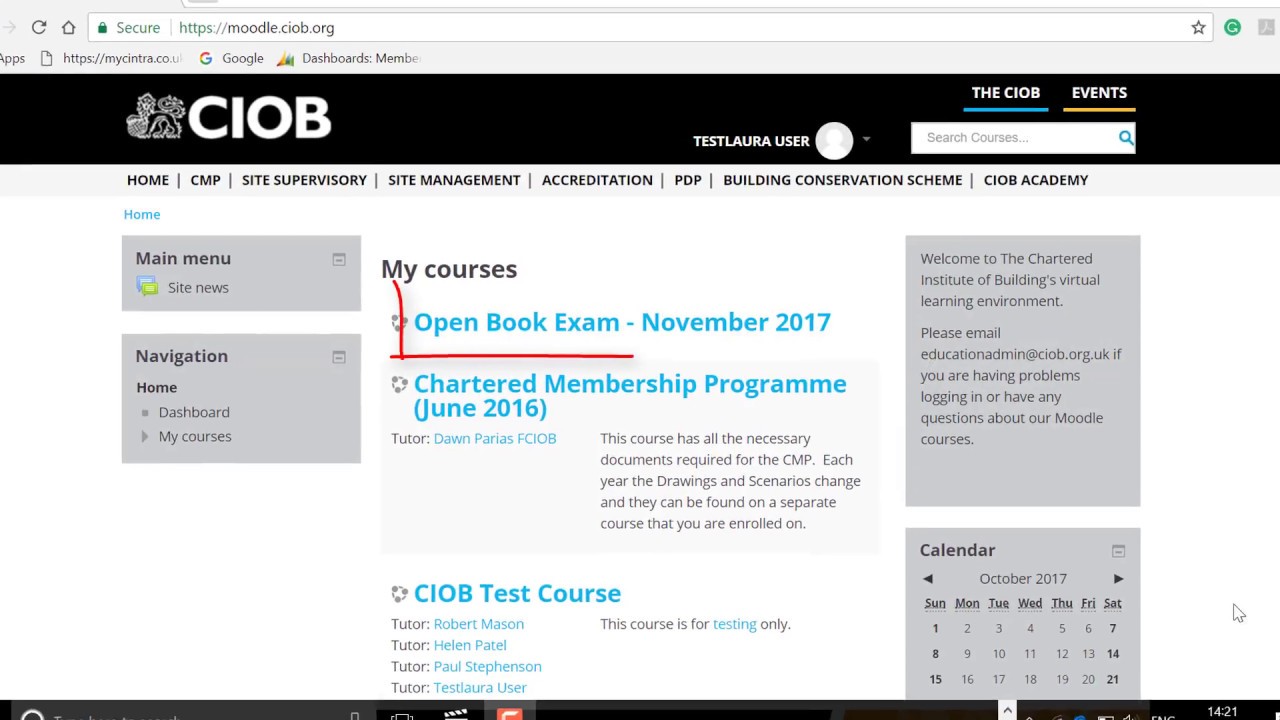View tutor Paul Stephenson profile
Viewport: 1280px width, 720px height.
click(488, 666)
